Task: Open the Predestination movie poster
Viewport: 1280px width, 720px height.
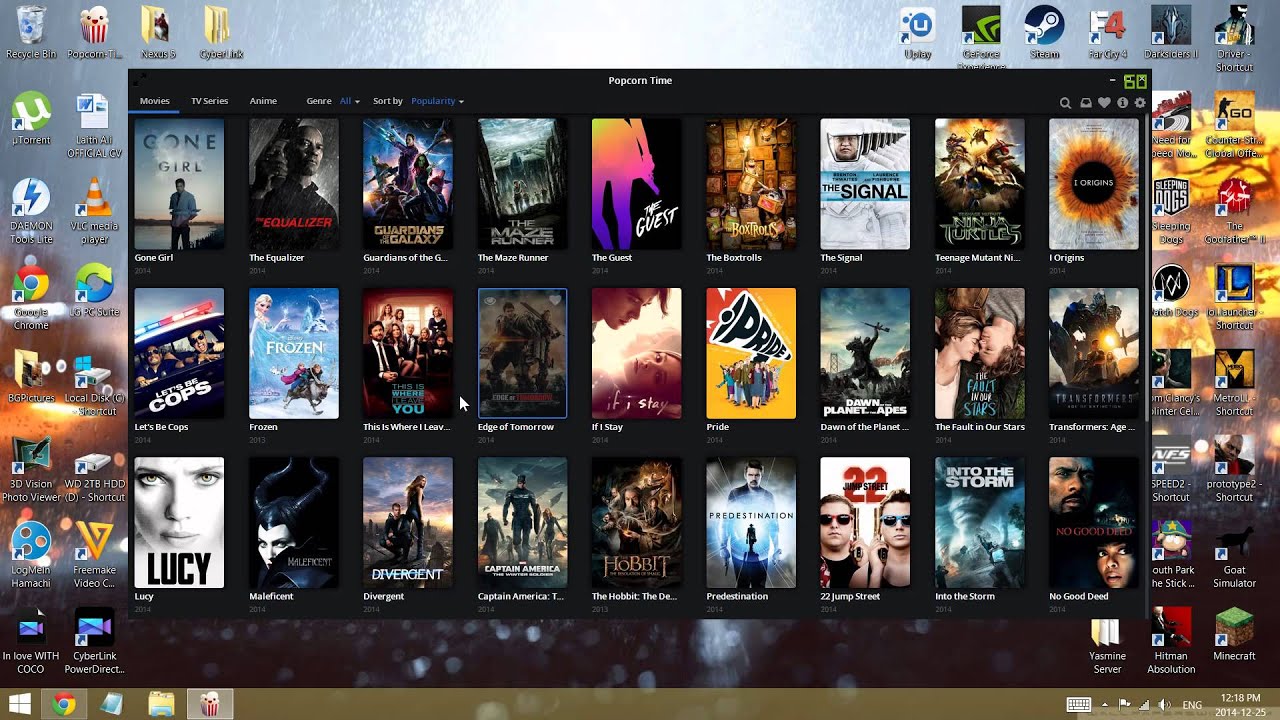Action: pos(751,523)
